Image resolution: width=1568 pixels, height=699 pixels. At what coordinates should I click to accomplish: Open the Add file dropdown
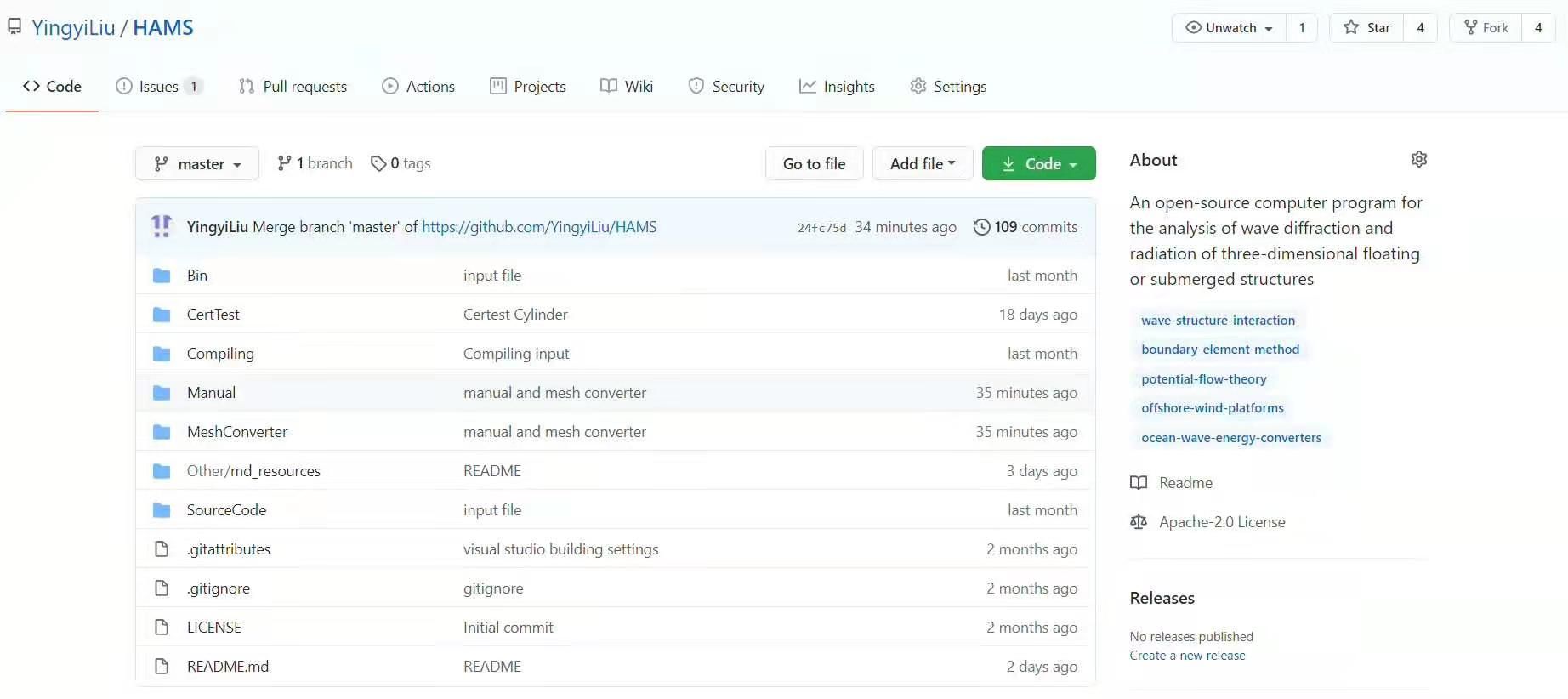(x=923, y=163)
